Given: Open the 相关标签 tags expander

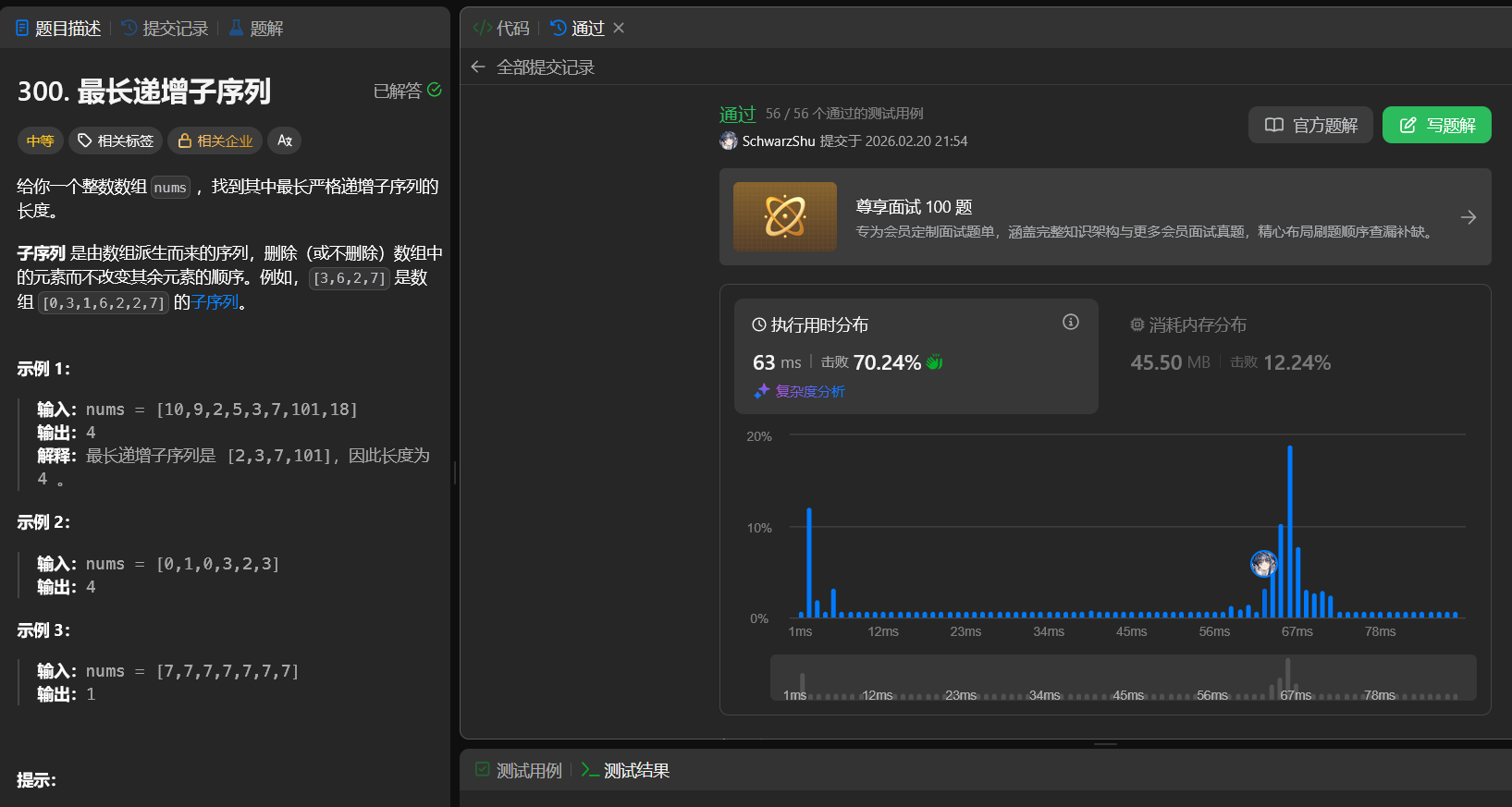Looking at the screenshot, I should click(116, 141).
